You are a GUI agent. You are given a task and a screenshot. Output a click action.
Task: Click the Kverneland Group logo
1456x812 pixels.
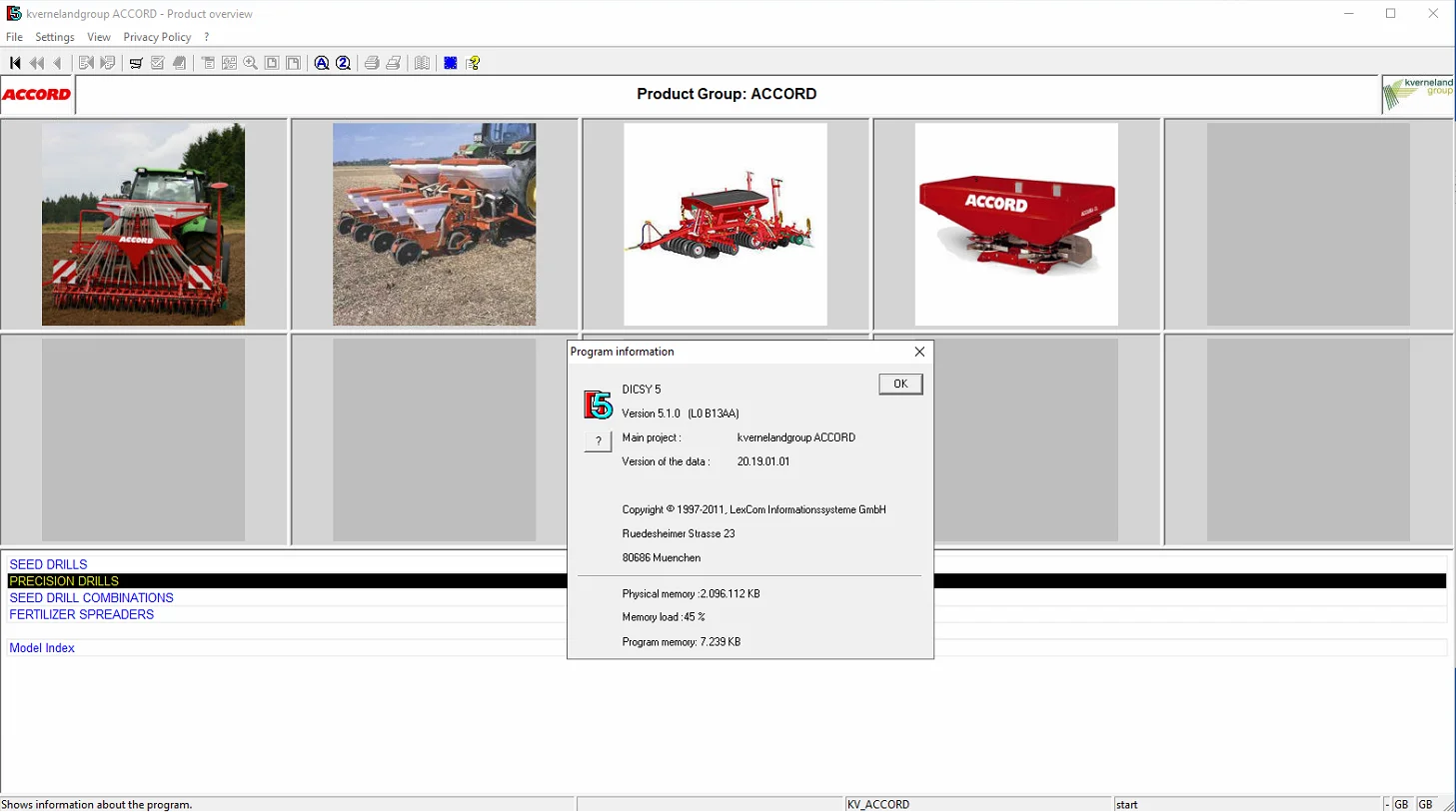pos(1418,94)
